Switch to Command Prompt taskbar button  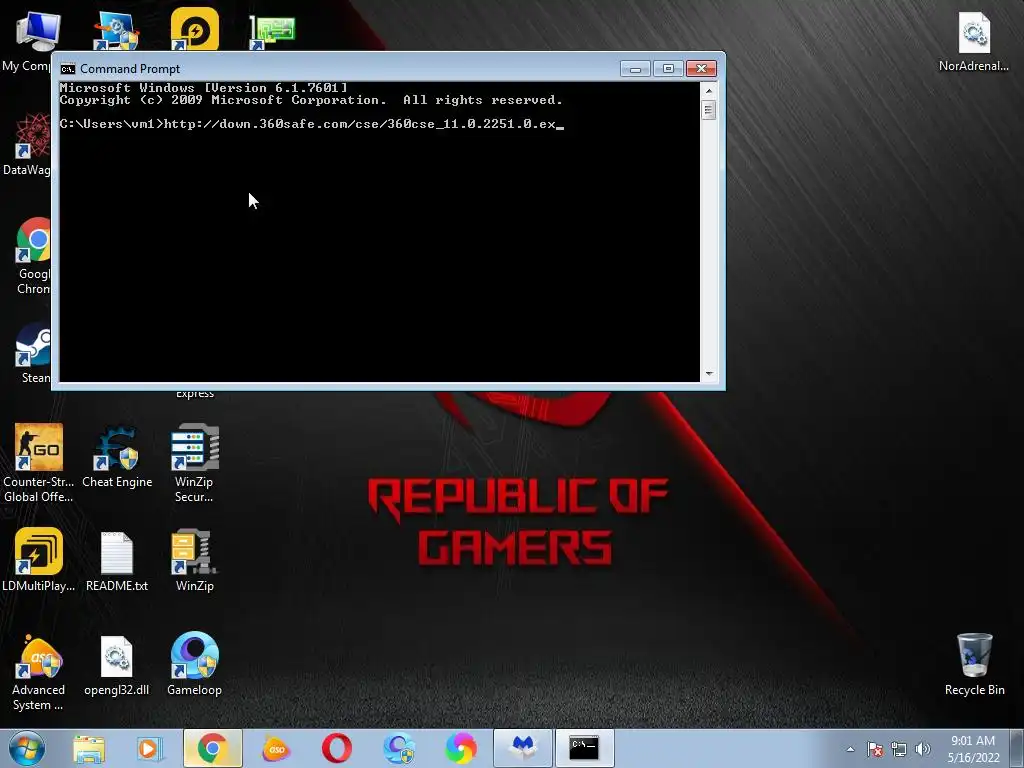point(584,748)
